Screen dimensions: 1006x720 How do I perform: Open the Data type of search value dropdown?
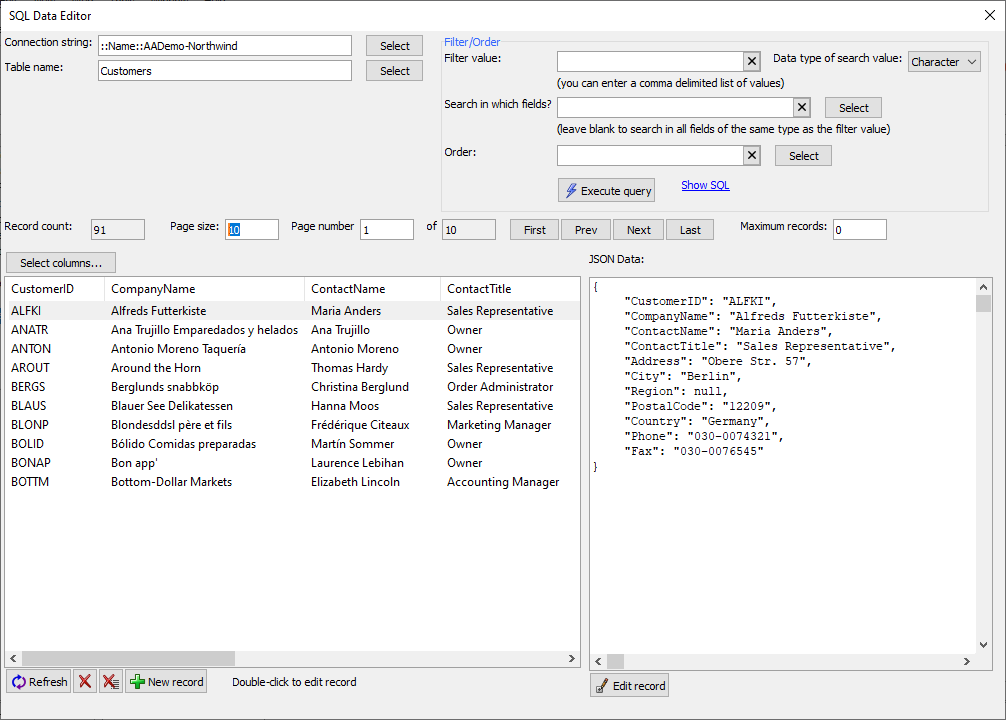tap(944, 62)
